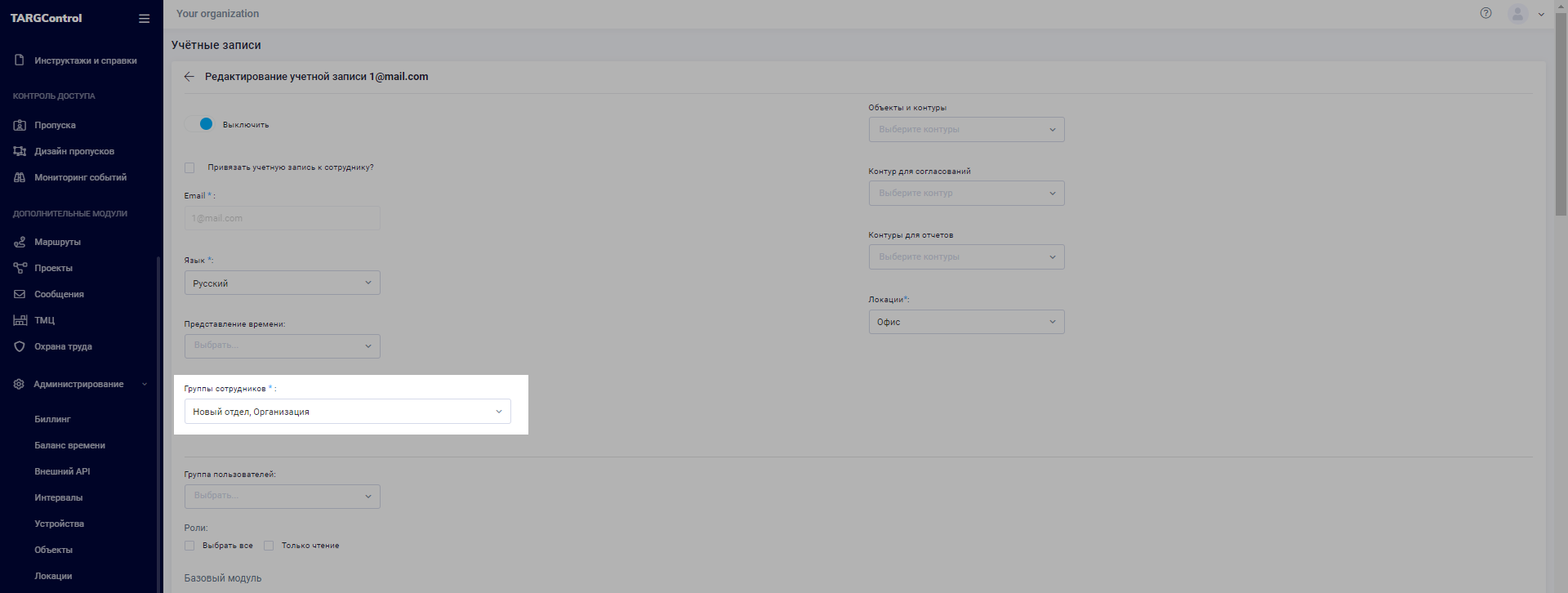Open the Биллинг submenu link
1568x593 pixels.
click(x=52, y=419)
